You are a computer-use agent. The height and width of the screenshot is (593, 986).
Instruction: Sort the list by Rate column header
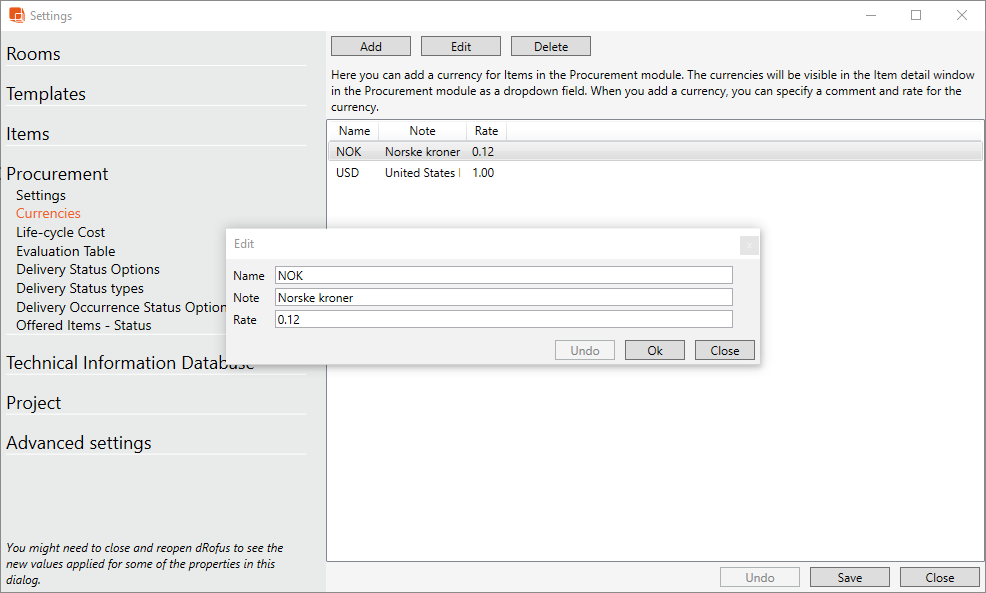coord(486,131)
